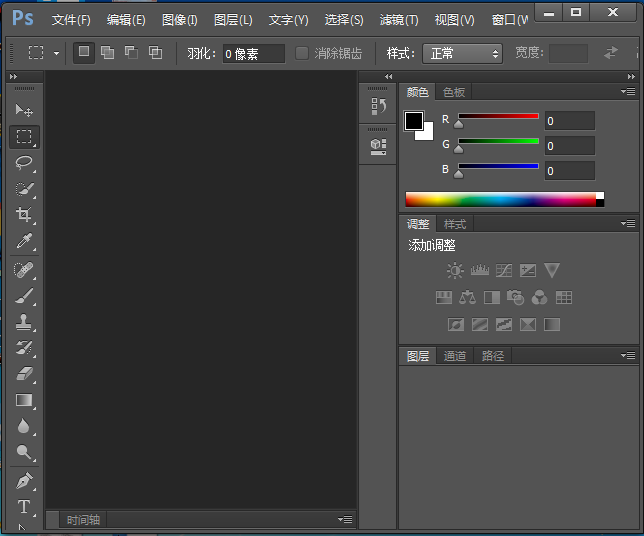Screen dimensions: 644x536
Task: Select the Move tool
Action: click(x=25, y=110)
